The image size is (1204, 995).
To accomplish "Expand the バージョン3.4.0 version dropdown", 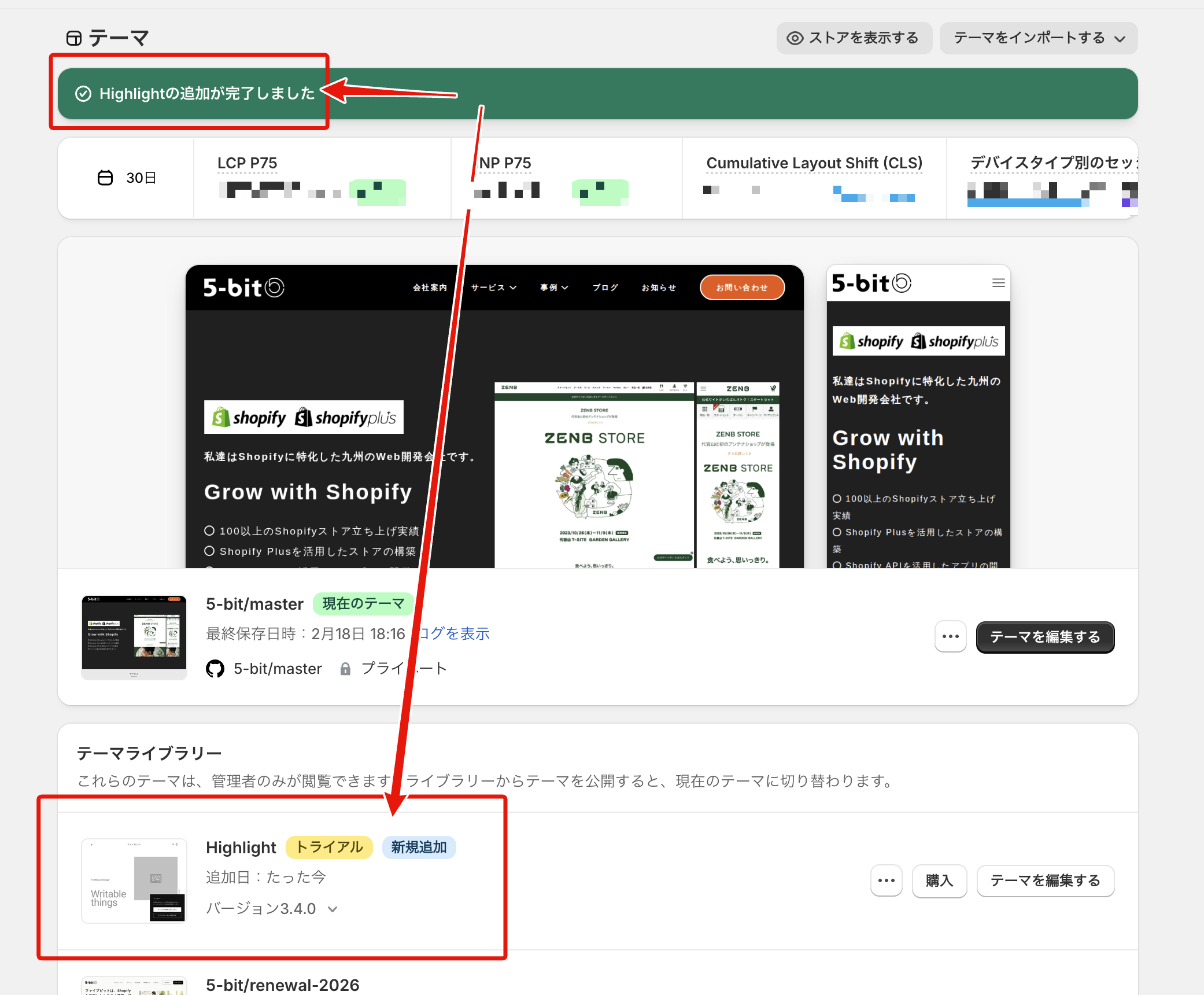I will 332,908.
